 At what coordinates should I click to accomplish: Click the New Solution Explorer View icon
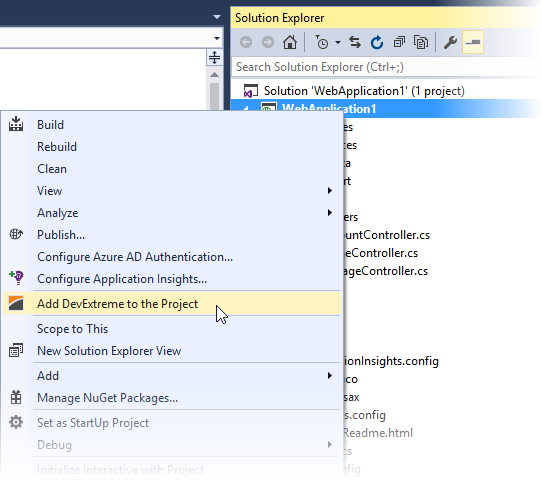point(16,350)
